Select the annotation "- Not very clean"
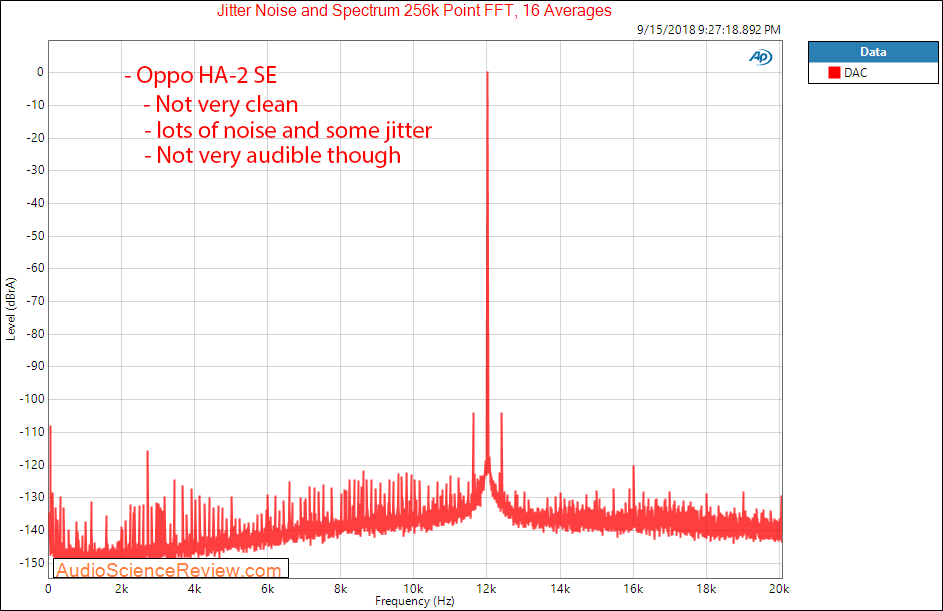The width and height of the screenshot is (943, 611). click(221, 105)
